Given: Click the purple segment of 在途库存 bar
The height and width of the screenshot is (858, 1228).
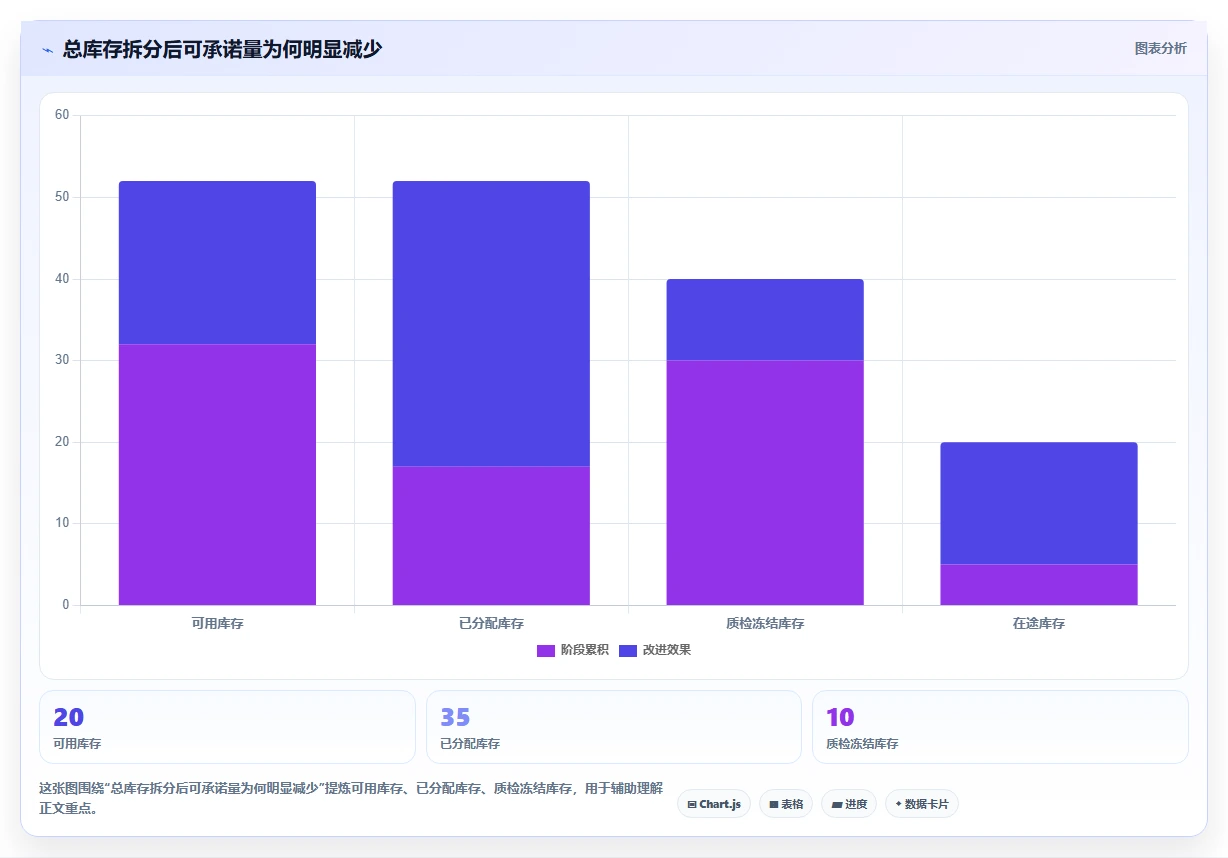Looking at the screenshot, I should (x=1039, y=584).
